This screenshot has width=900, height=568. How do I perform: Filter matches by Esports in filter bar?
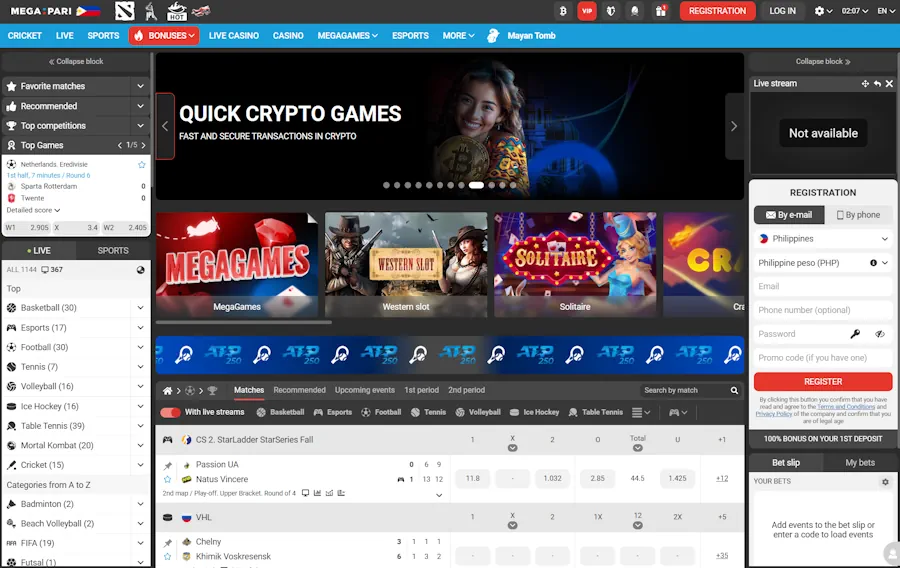pyautogui.click(x=333, y=413)
